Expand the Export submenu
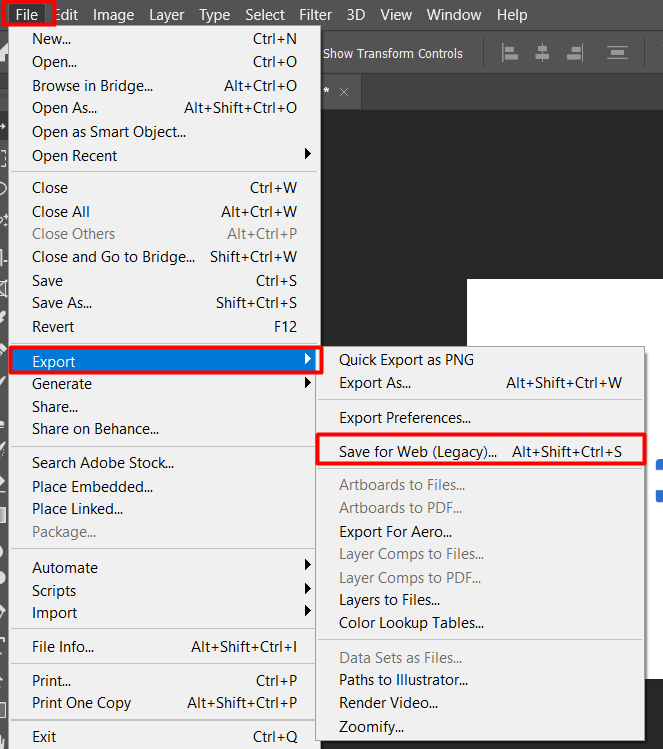Screen dimensions: 663x749 tap(165, 361)
